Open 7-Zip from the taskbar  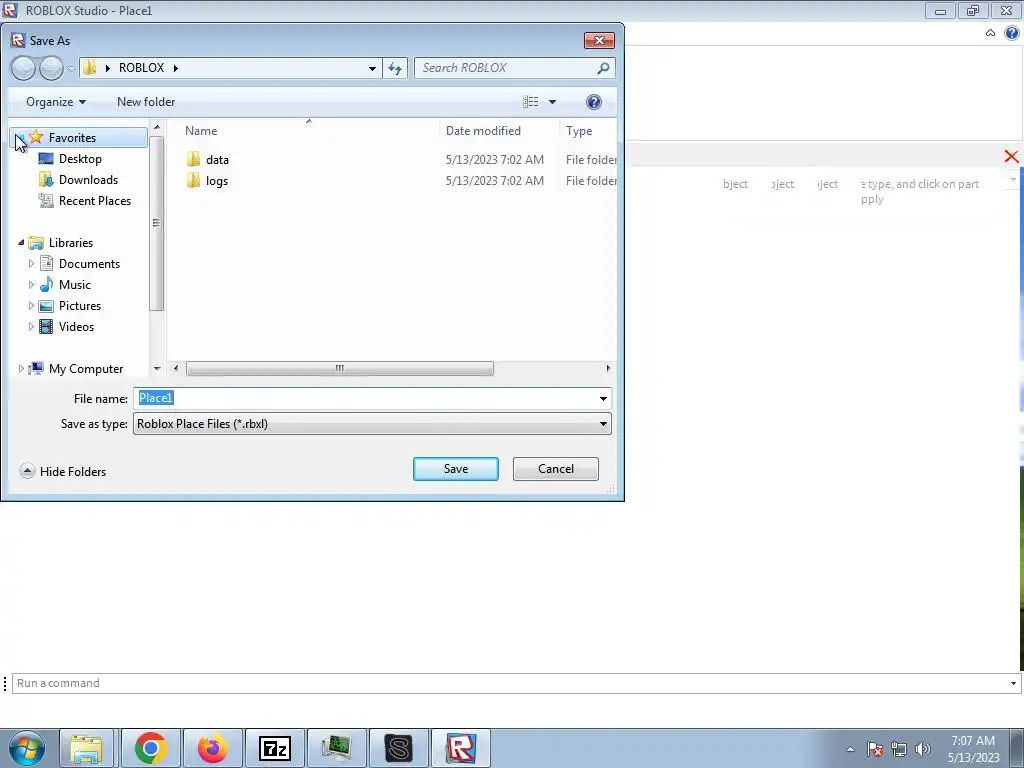274,748
